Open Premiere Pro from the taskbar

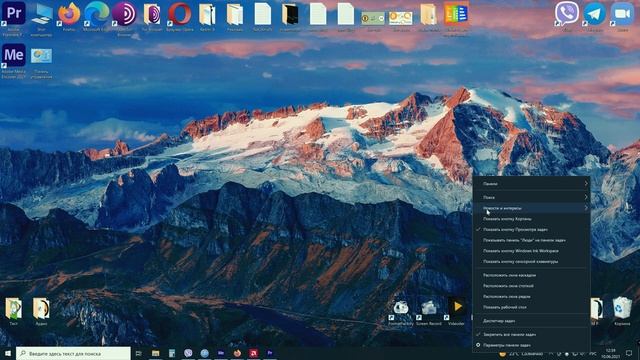(270, 353)
